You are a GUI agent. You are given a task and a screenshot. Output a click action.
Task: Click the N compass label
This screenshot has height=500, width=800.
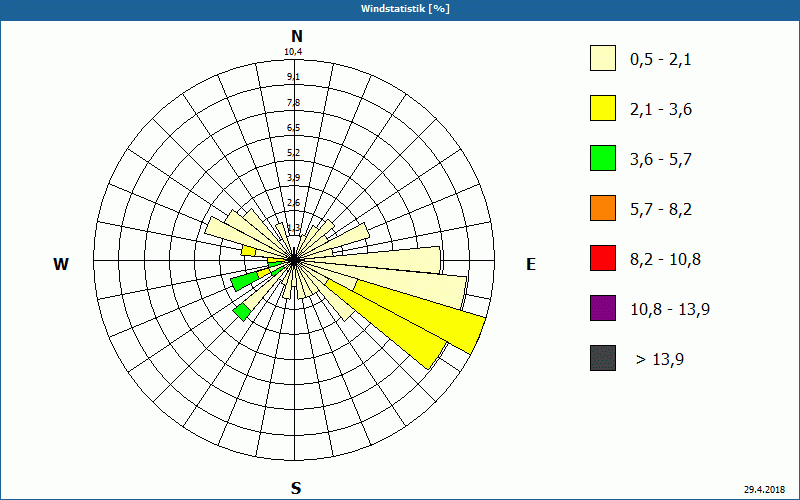(297, 36)
